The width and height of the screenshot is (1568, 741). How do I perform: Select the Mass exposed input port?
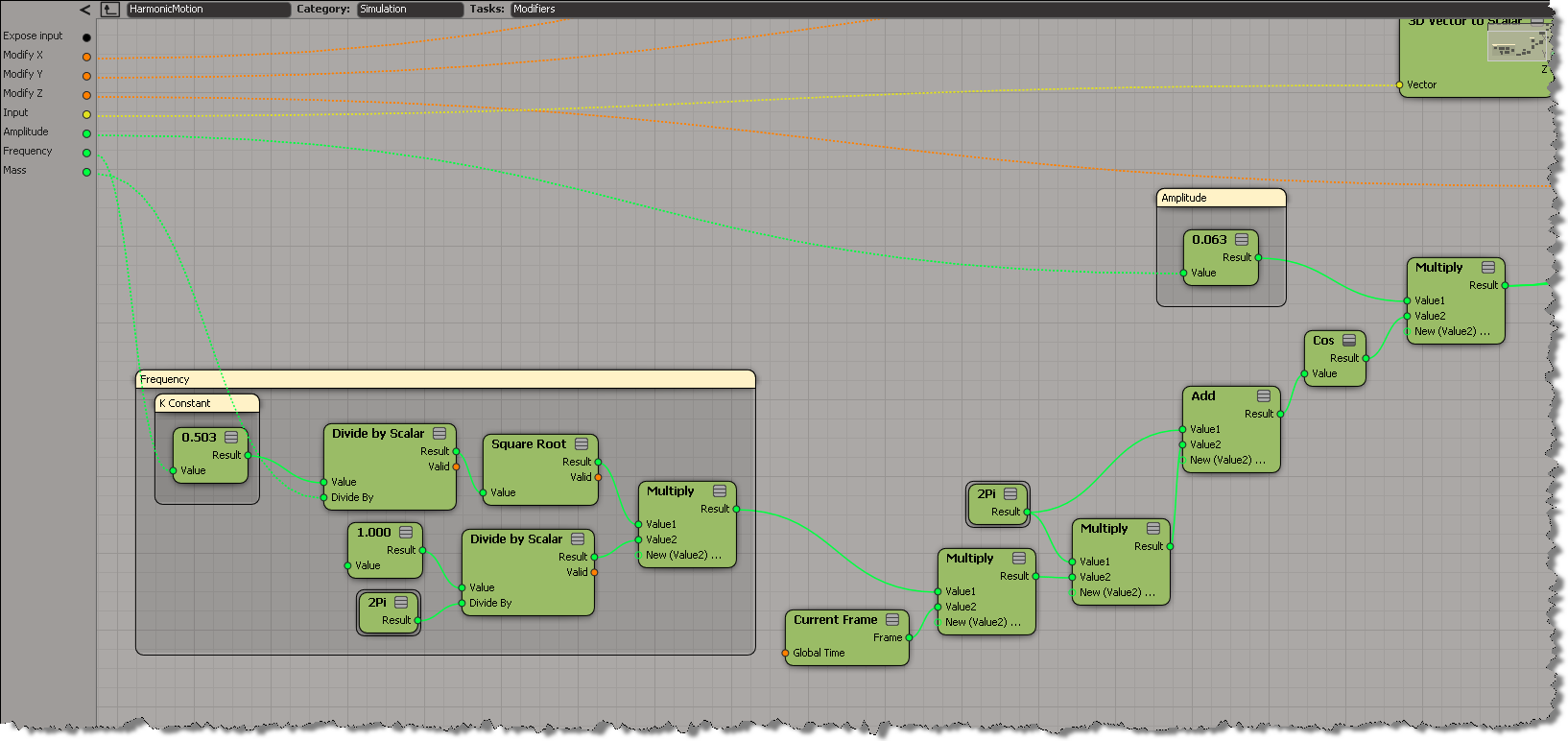[86, 172]
